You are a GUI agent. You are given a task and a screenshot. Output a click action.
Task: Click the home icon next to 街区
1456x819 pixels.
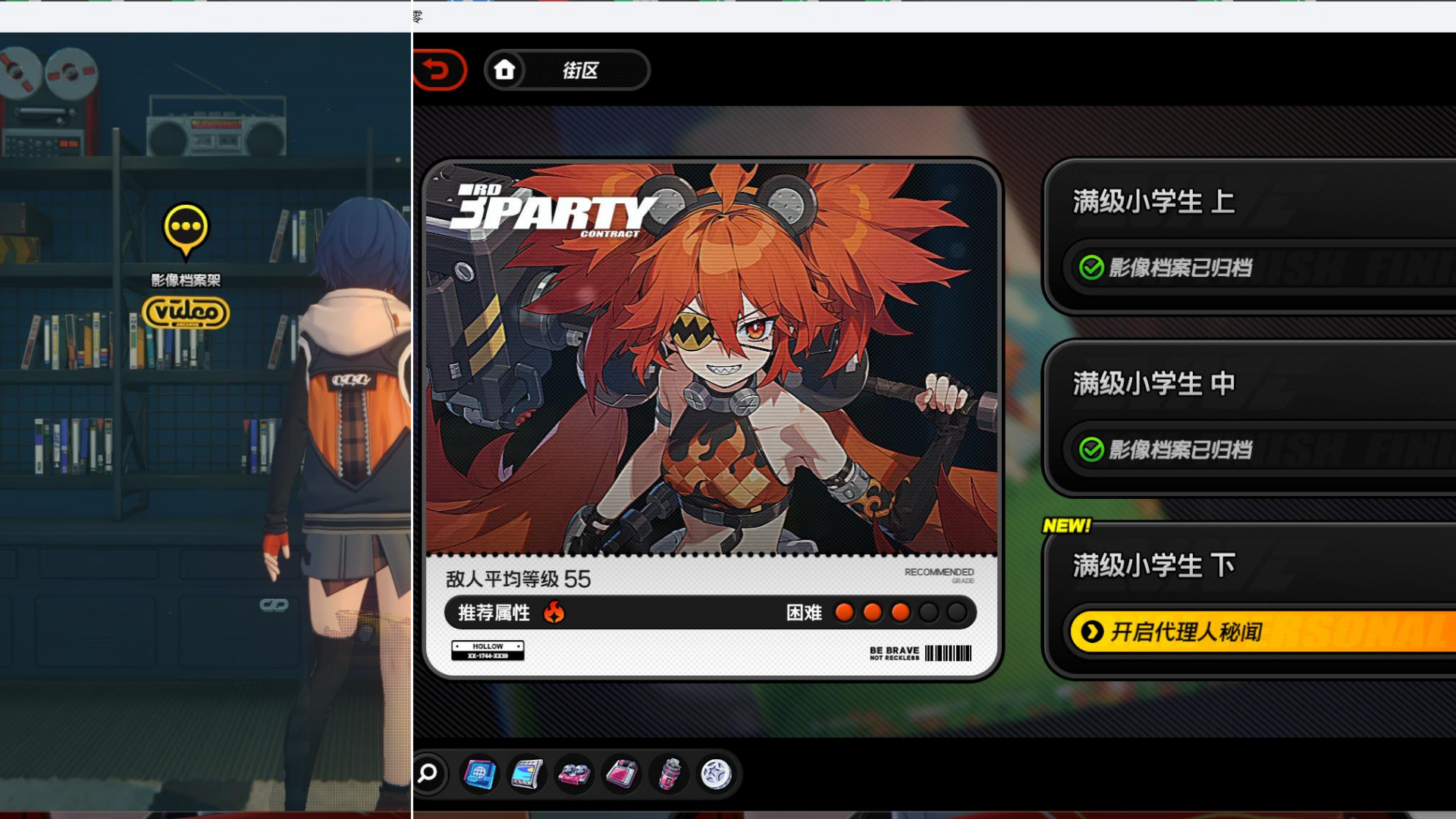point(505,70)
